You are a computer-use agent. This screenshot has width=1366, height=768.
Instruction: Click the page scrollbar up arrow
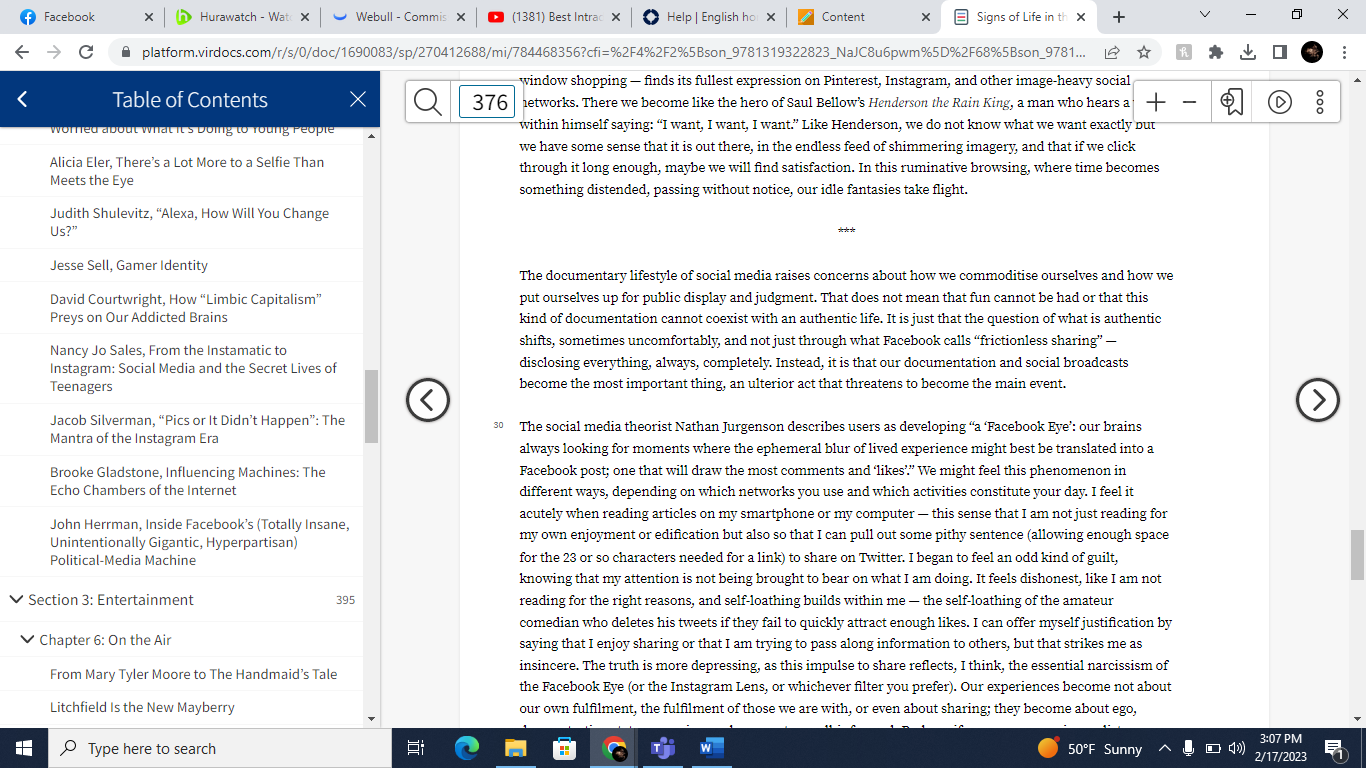1357,79
